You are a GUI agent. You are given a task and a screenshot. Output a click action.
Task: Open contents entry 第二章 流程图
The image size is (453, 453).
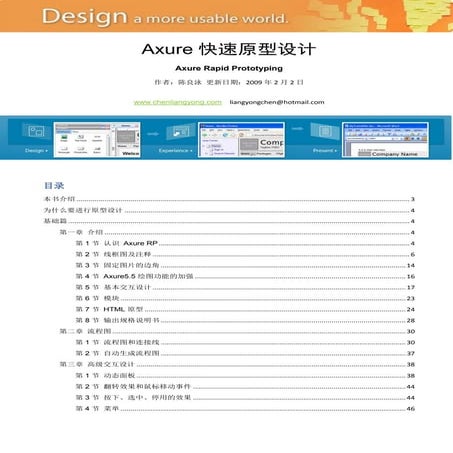[x=237, y=331]
